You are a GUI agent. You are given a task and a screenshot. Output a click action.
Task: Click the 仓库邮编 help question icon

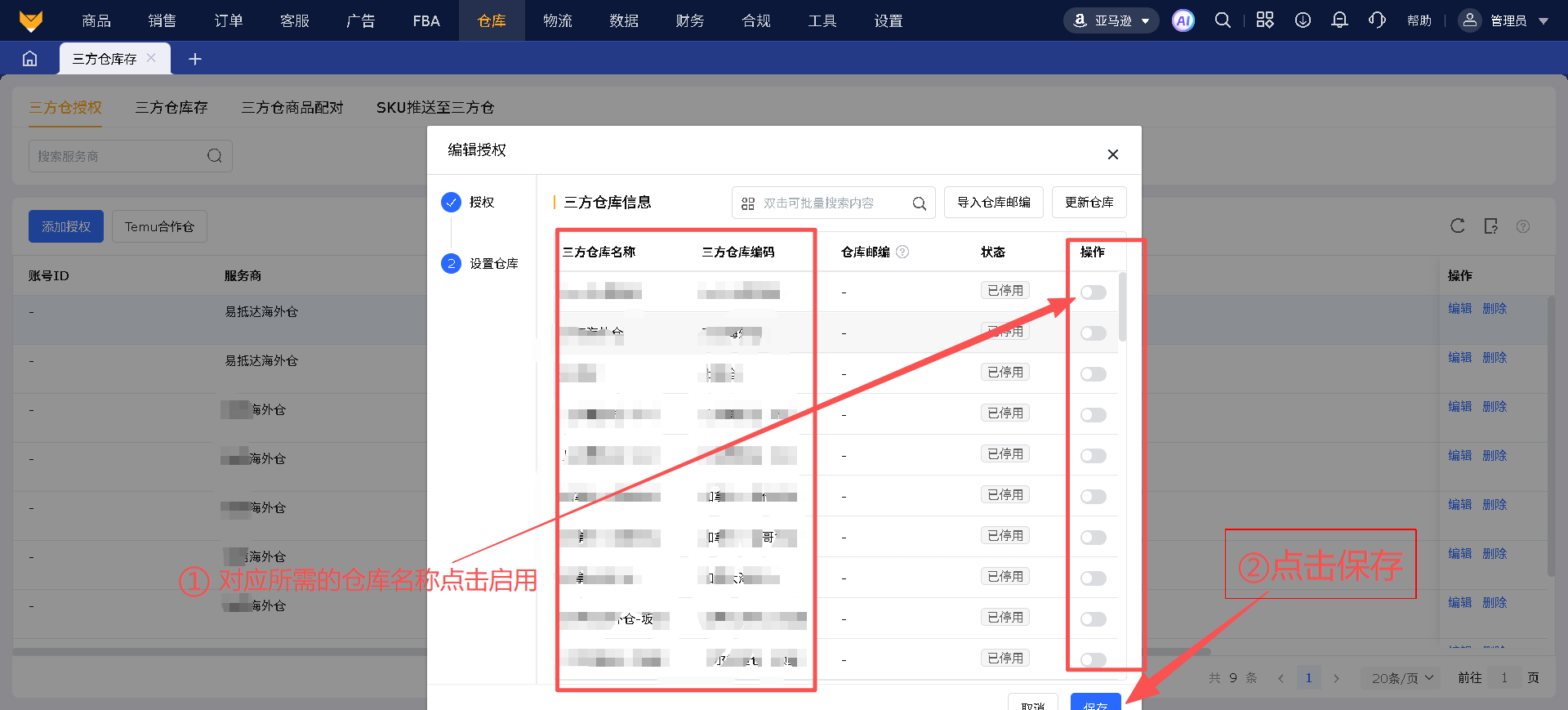[902, 252]
